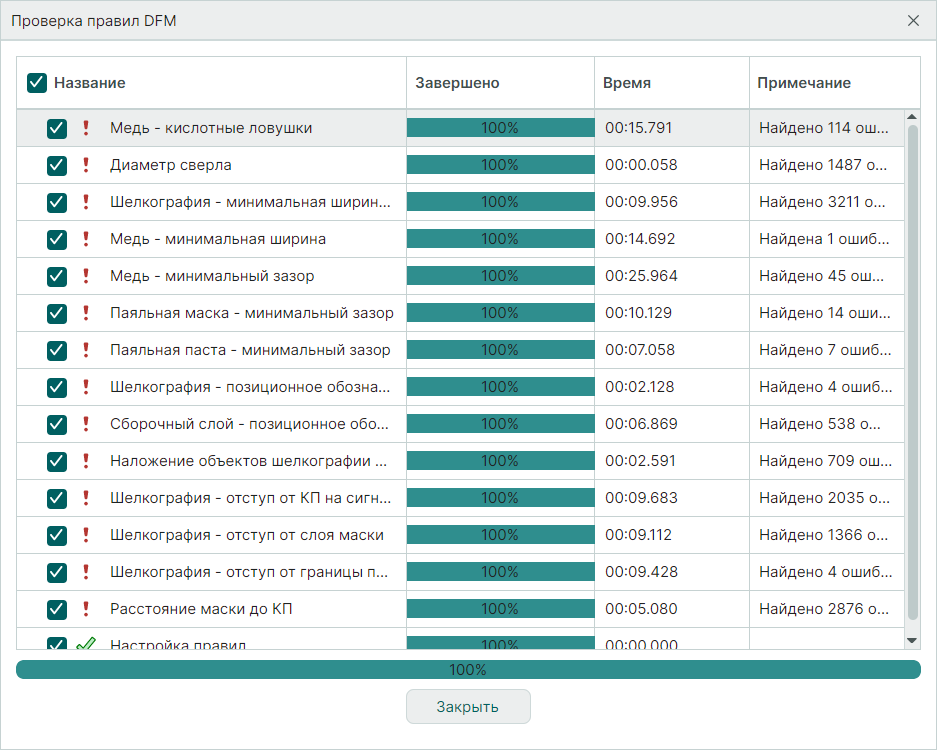The width and height of the screenshot is (937, 750).
Task: Click the "Завершено" column header
Action: (x=457, y=83)
